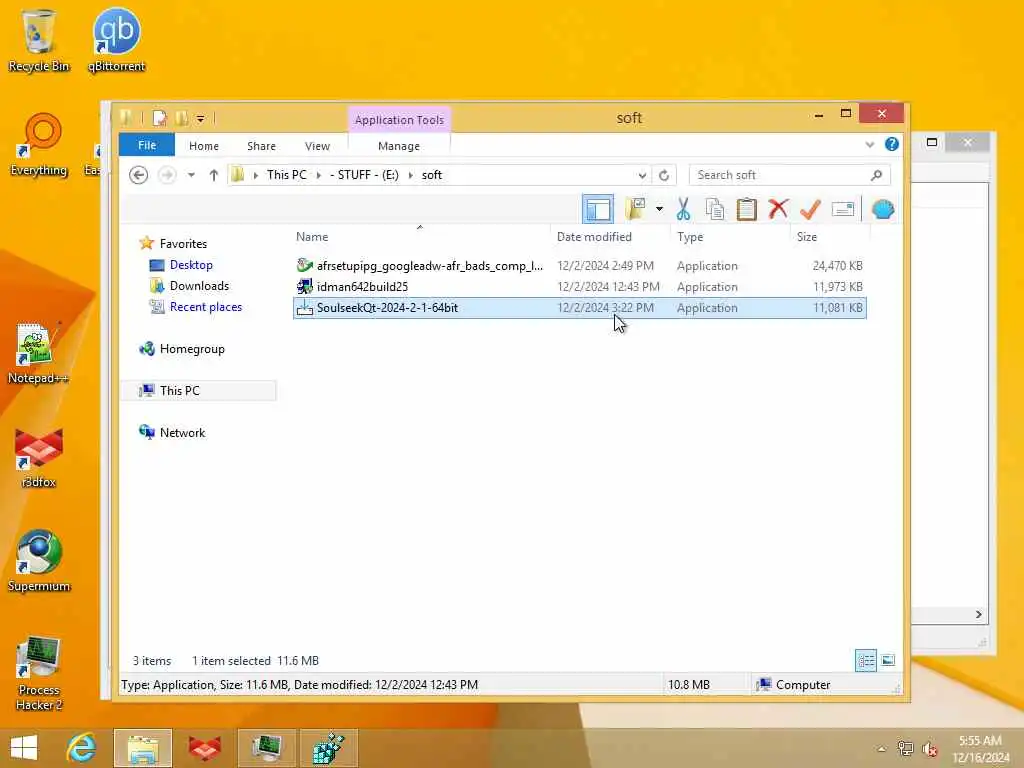1024x768 pixels.
Task: Open the Manage ribbon tab
Action: coord(399,146)
